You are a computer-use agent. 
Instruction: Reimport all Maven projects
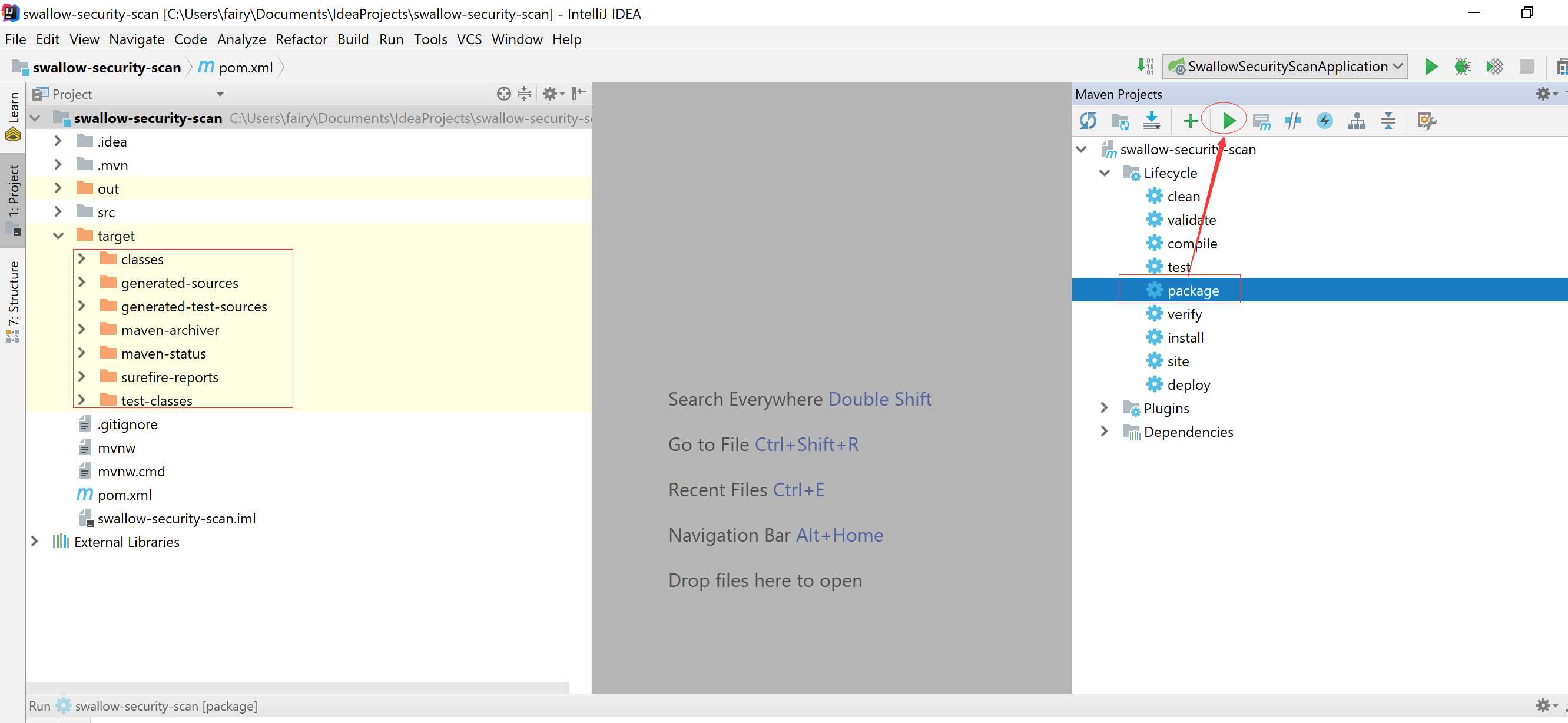[1088, 121]
